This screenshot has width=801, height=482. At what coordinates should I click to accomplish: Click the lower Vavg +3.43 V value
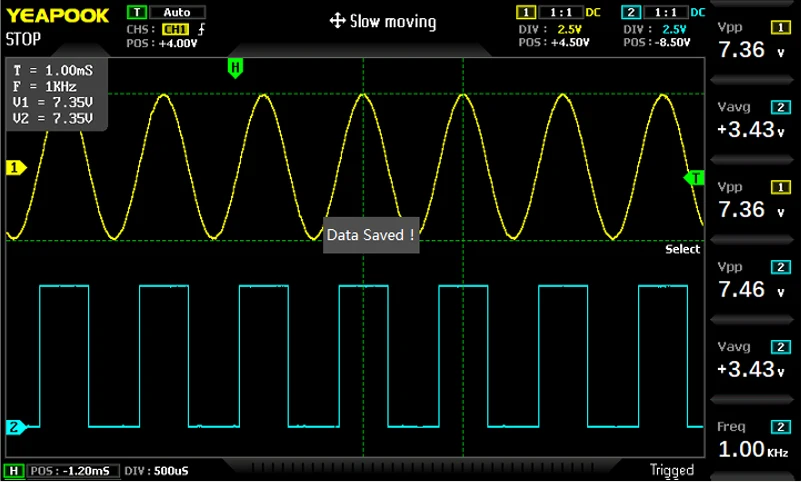[751, 370]
